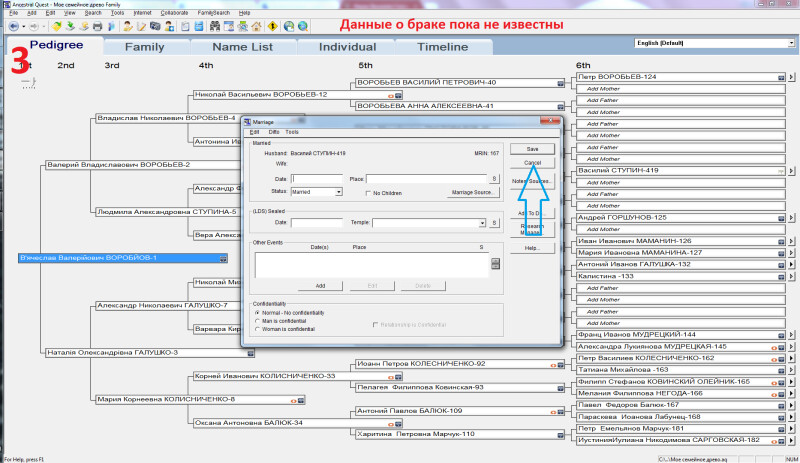Viewport: 800px width, 463px height.
Task: Click the Add person toolbar icon
Action: point(169,26)
